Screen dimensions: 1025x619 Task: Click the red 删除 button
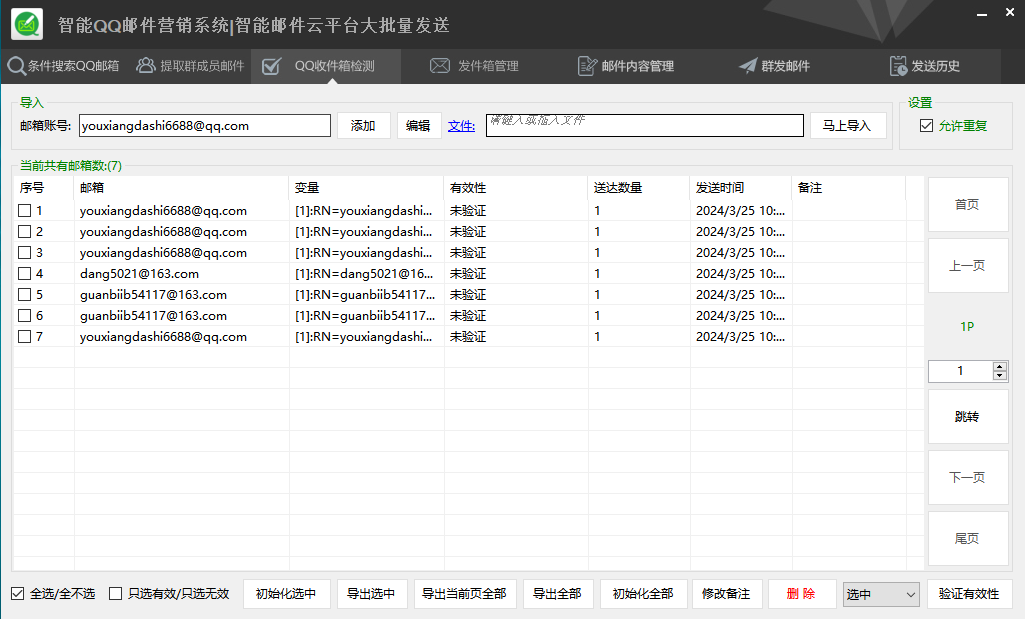pos(801,594)
